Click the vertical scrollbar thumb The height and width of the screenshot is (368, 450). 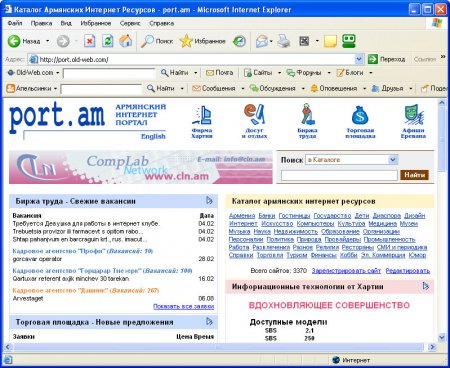click(x=442, y=139)
